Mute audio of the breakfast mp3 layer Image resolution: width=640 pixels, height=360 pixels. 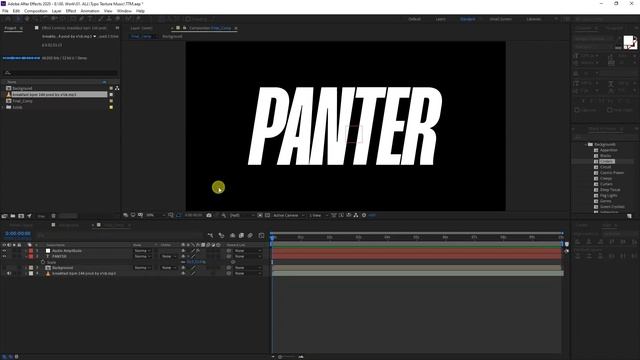point(9,273)
